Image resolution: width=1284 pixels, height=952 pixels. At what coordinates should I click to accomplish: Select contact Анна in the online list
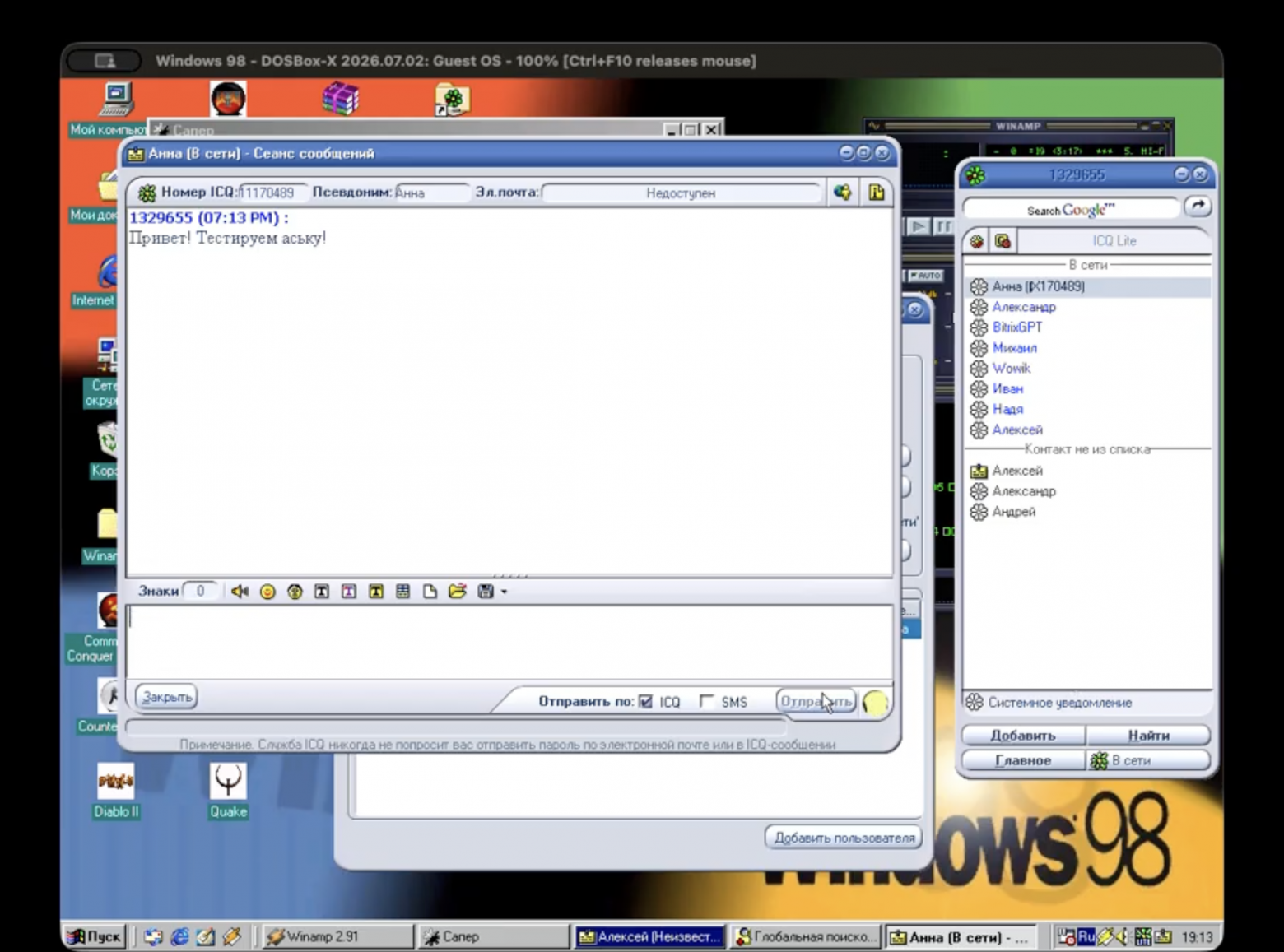pos(1087,286)
